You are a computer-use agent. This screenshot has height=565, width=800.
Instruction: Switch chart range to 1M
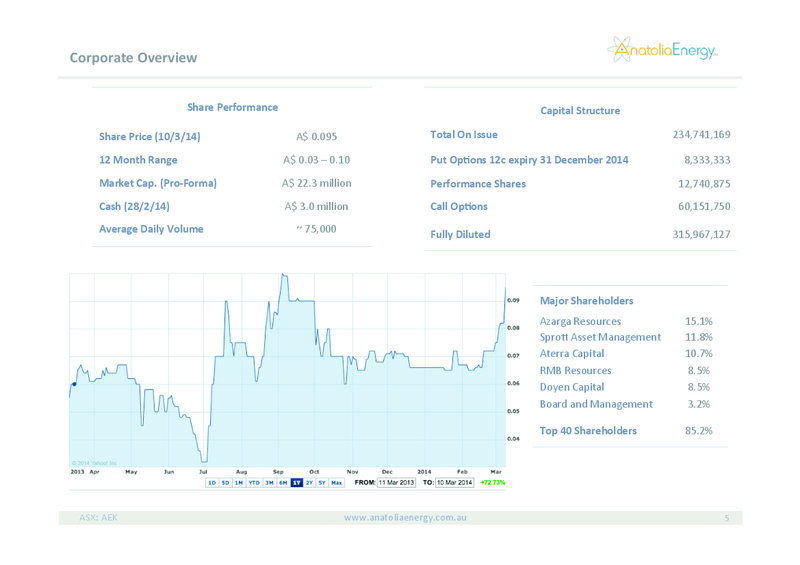[239, 483]
